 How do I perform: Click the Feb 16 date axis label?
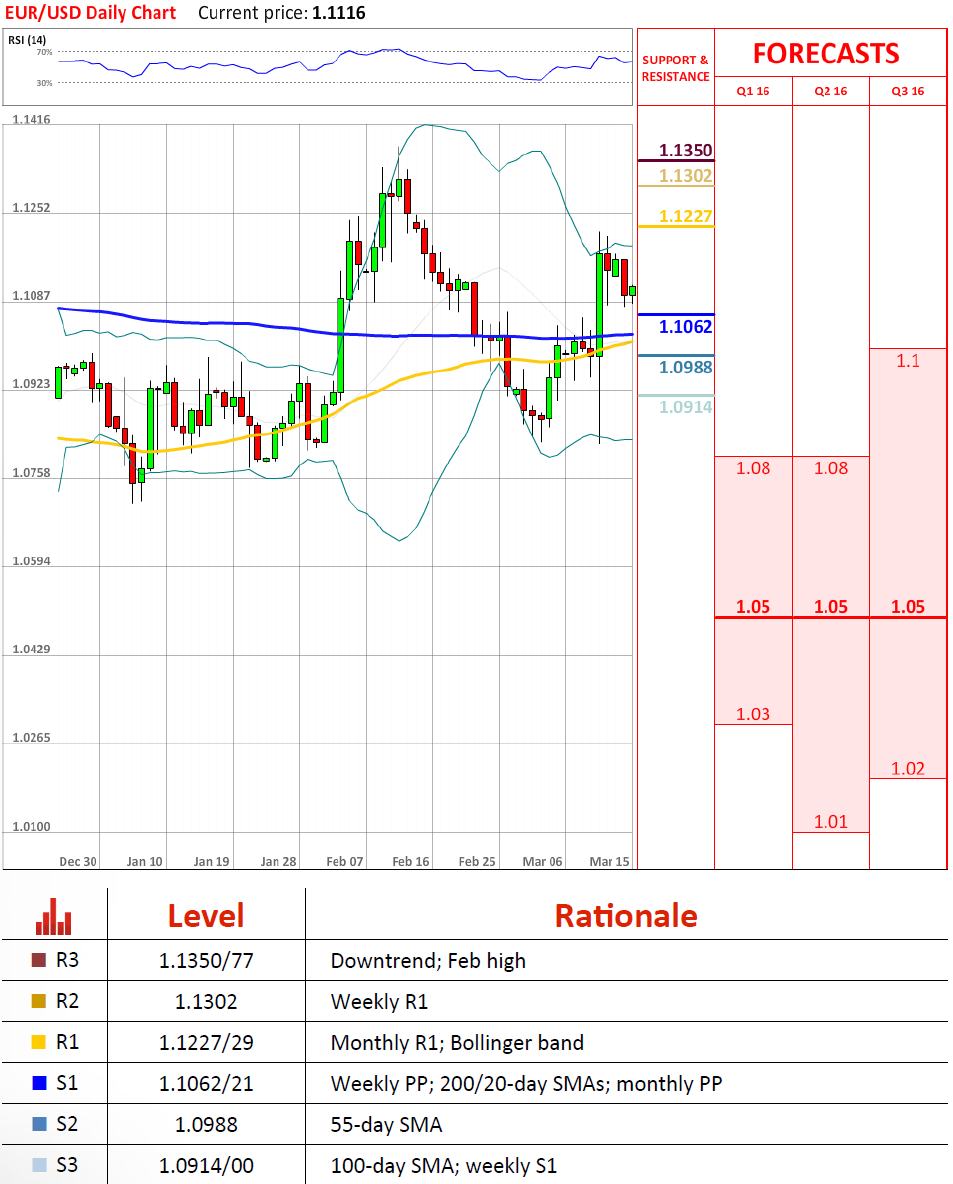411,862
